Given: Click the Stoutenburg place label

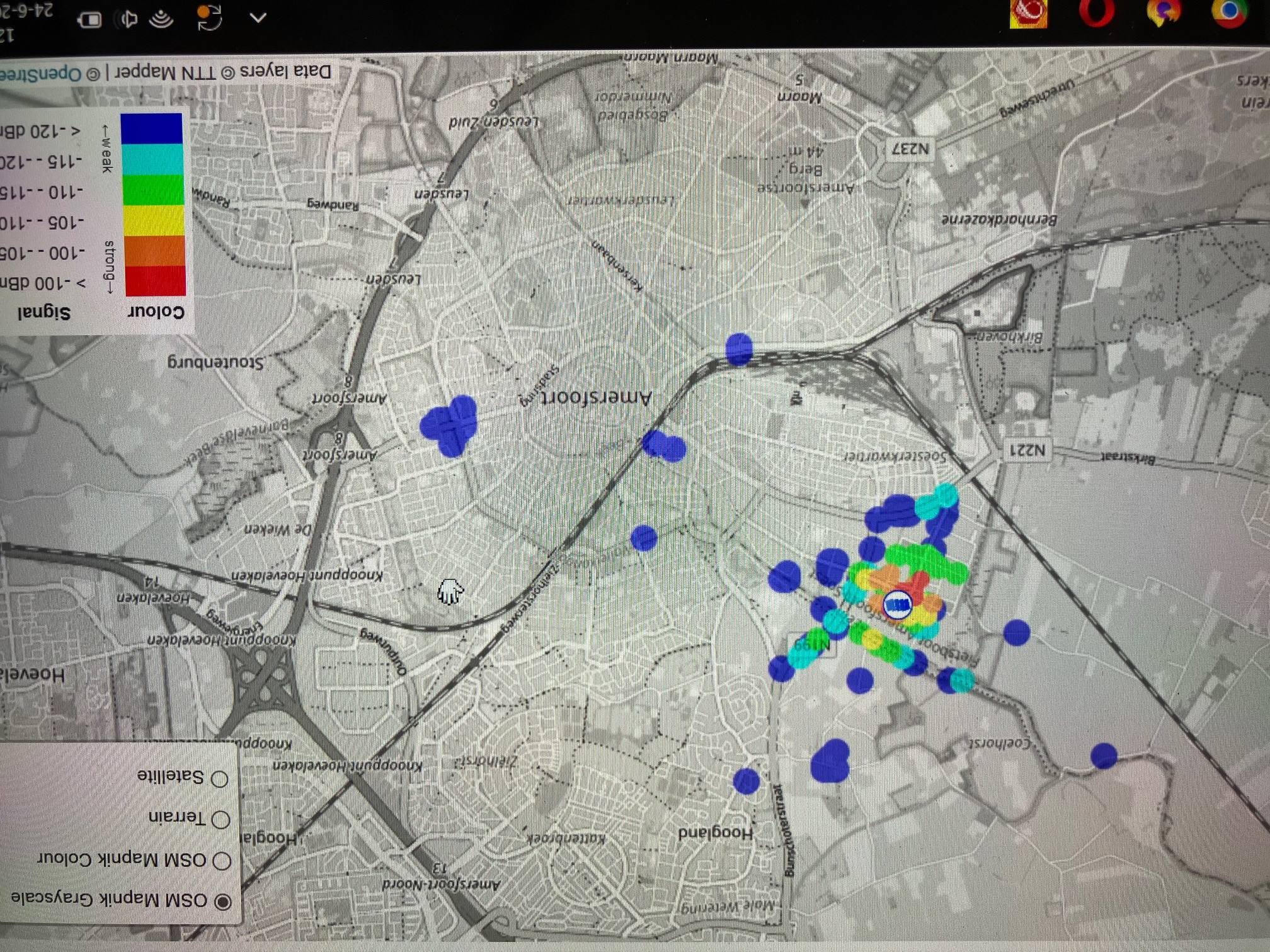Looking at the screenshot, I should [x=215, y=363].
